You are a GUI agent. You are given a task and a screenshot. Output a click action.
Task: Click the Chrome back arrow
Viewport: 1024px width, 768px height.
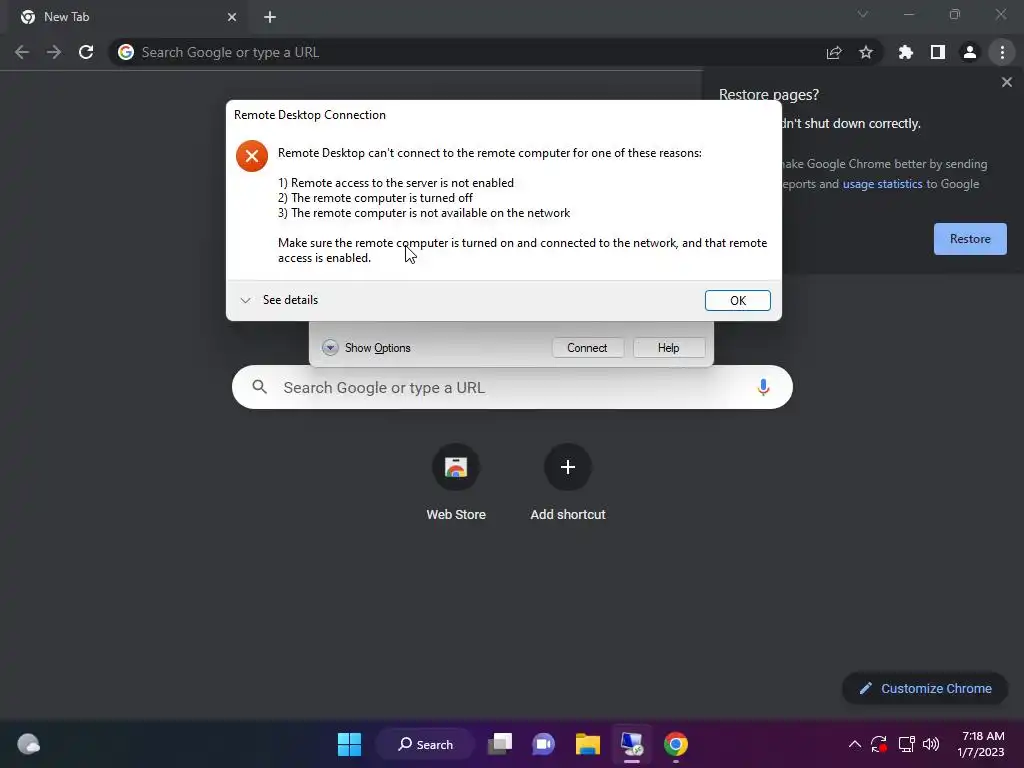[22, 52]
